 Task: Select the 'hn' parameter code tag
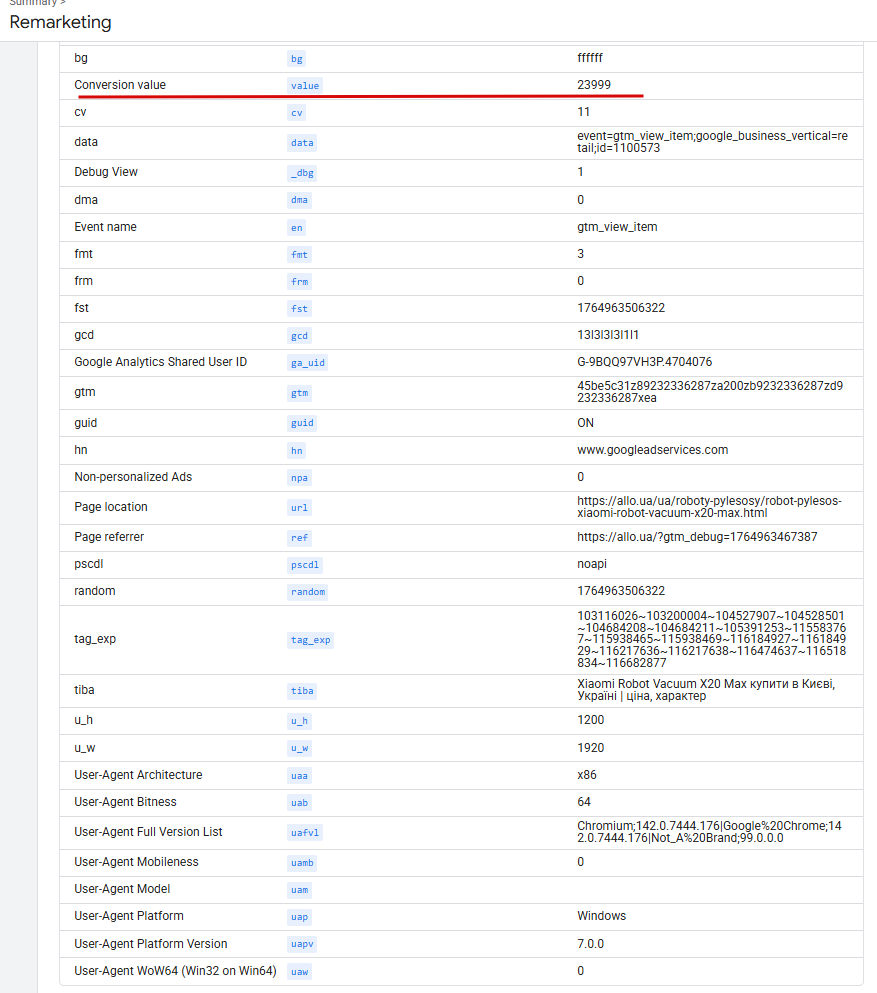[x=296, y=451]
